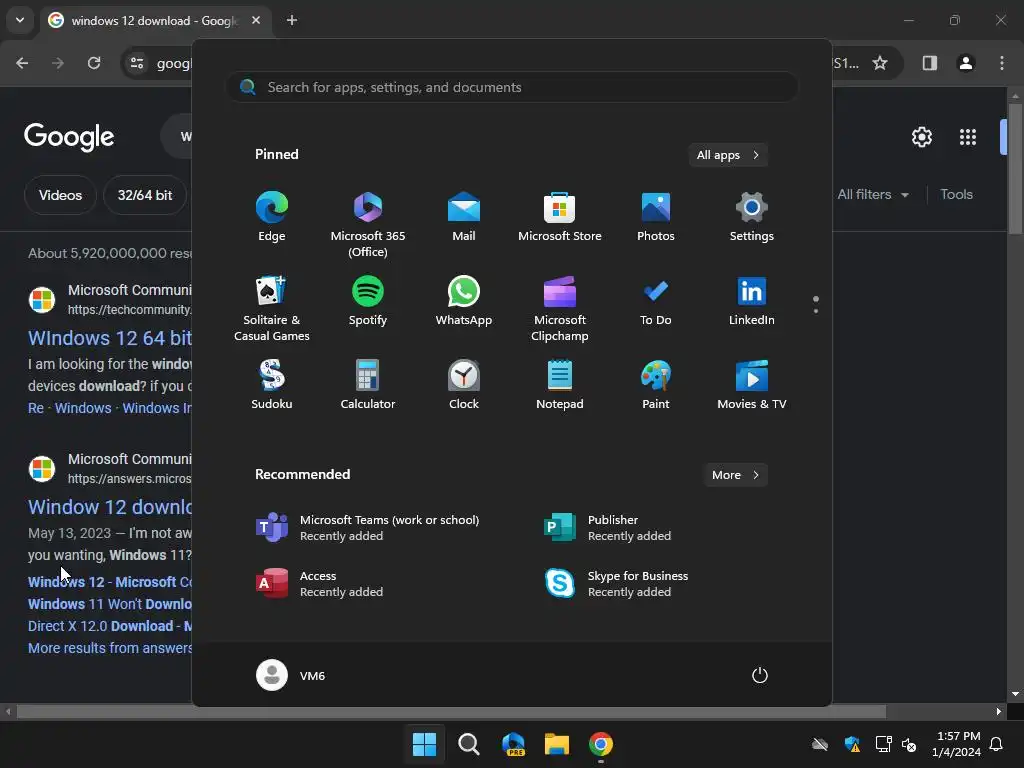Open the VM6 user account menu

(291, 675)
